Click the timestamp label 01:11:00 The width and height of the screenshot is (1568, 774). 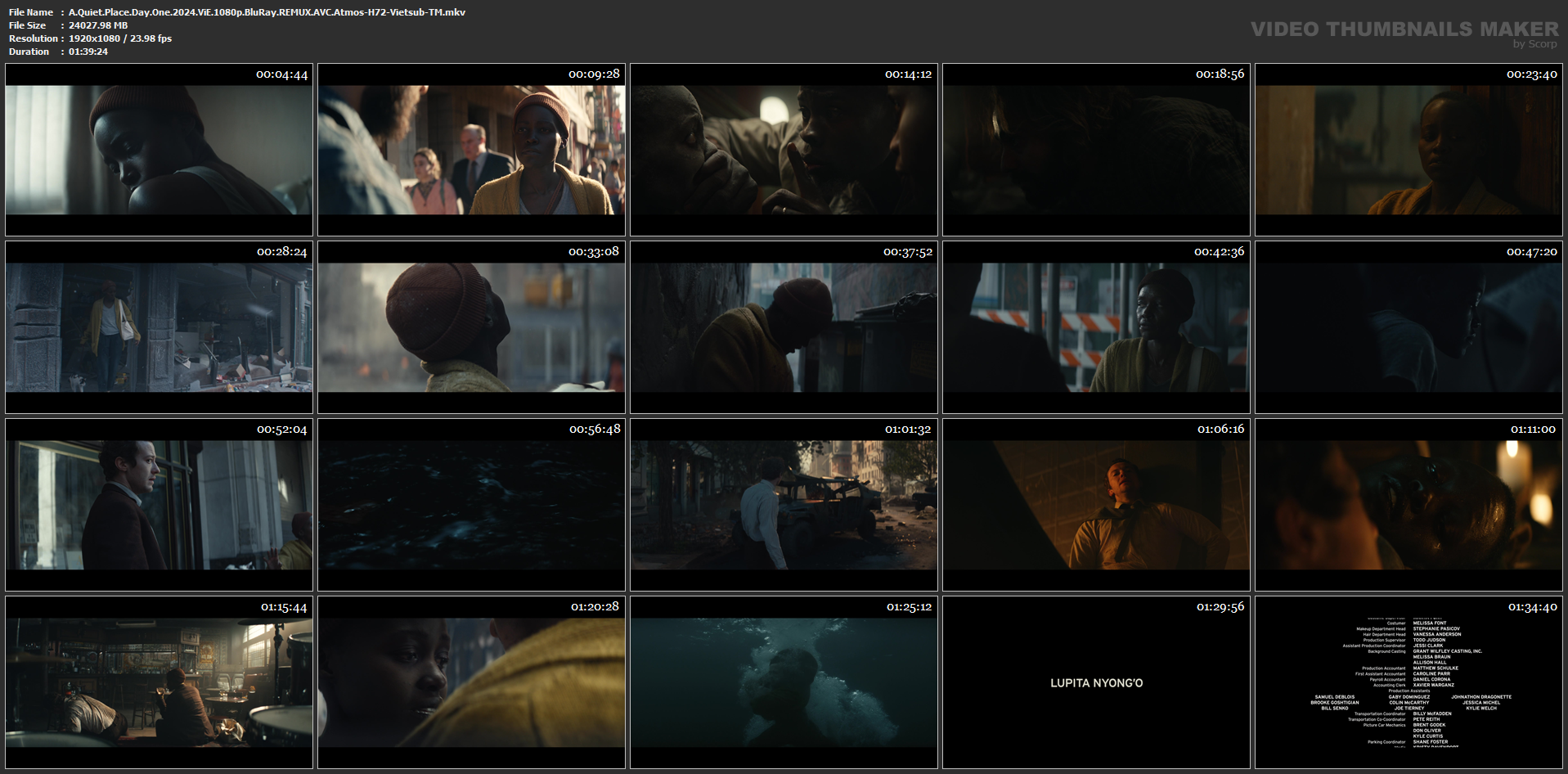click(x=1534, y=430)
